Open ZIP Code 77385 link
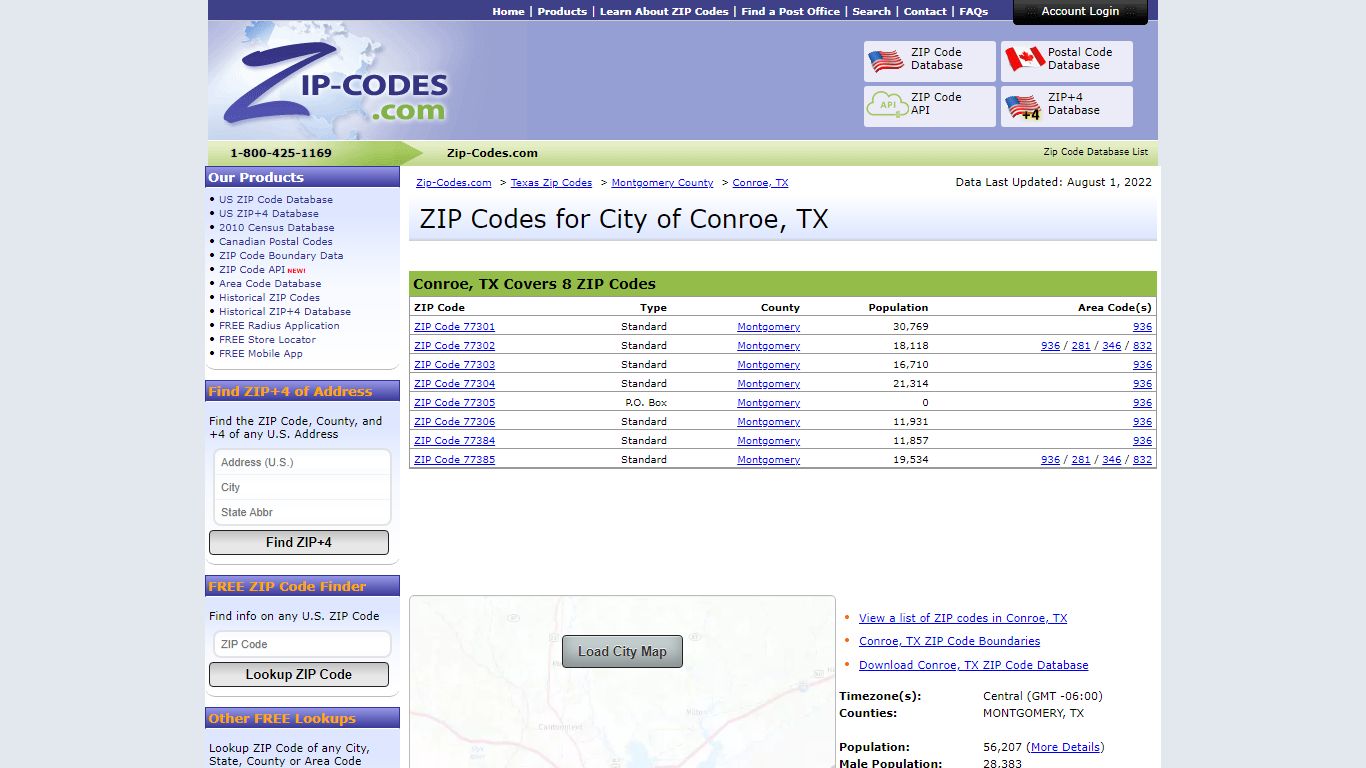The image size is (1366, 768). coord(454,460)
